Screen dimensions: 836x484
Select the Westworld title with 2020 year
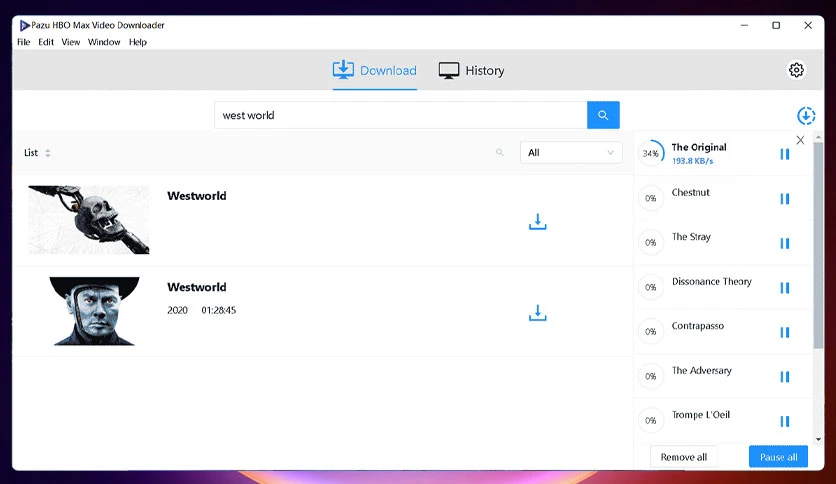[197, 287]
